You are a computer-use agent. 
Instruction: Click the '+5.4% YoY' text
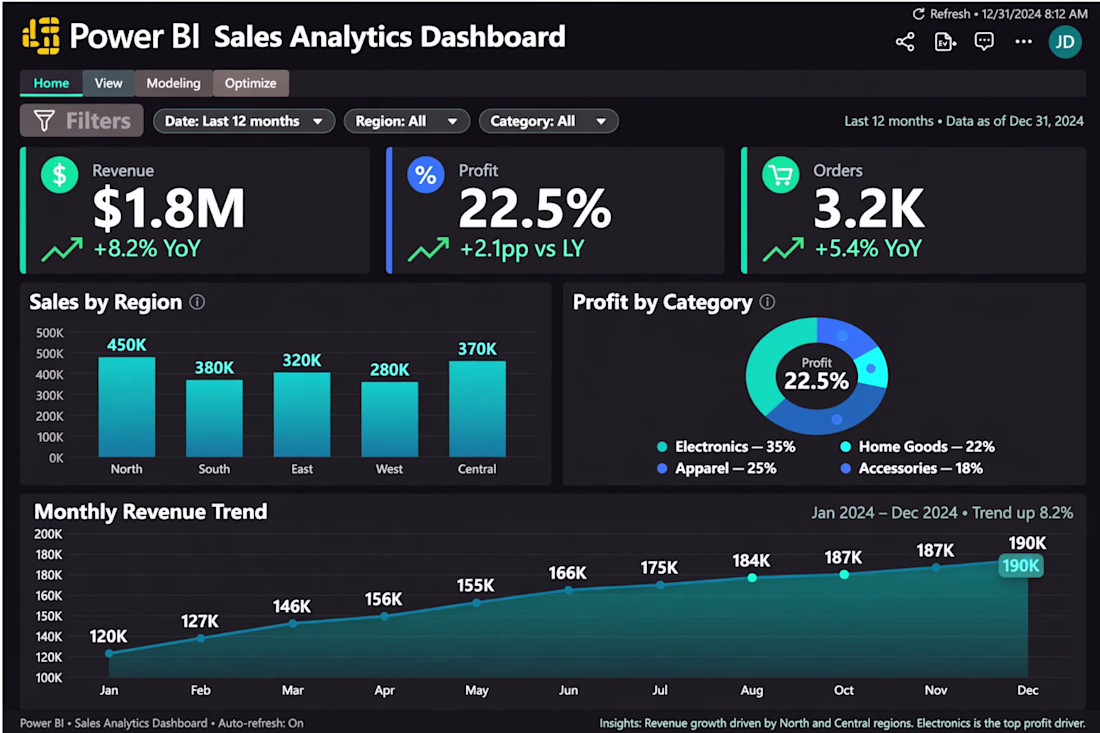point(868,249)
